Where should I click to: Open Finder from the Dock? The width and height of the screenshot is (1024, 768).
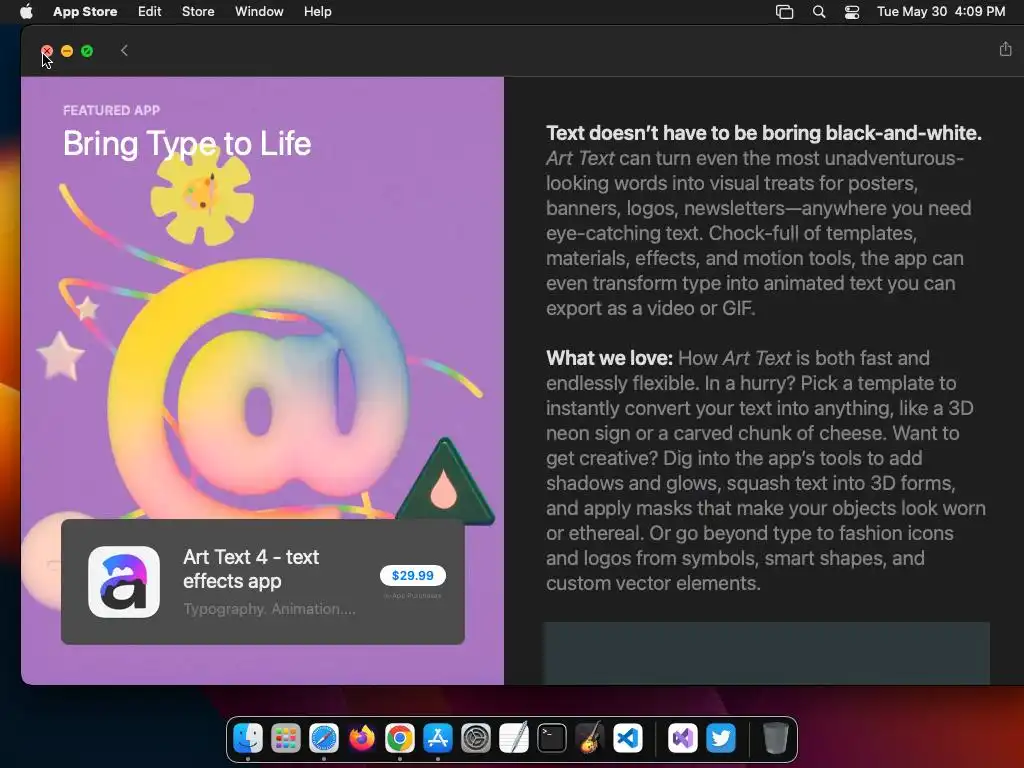(x=248, y=739)
